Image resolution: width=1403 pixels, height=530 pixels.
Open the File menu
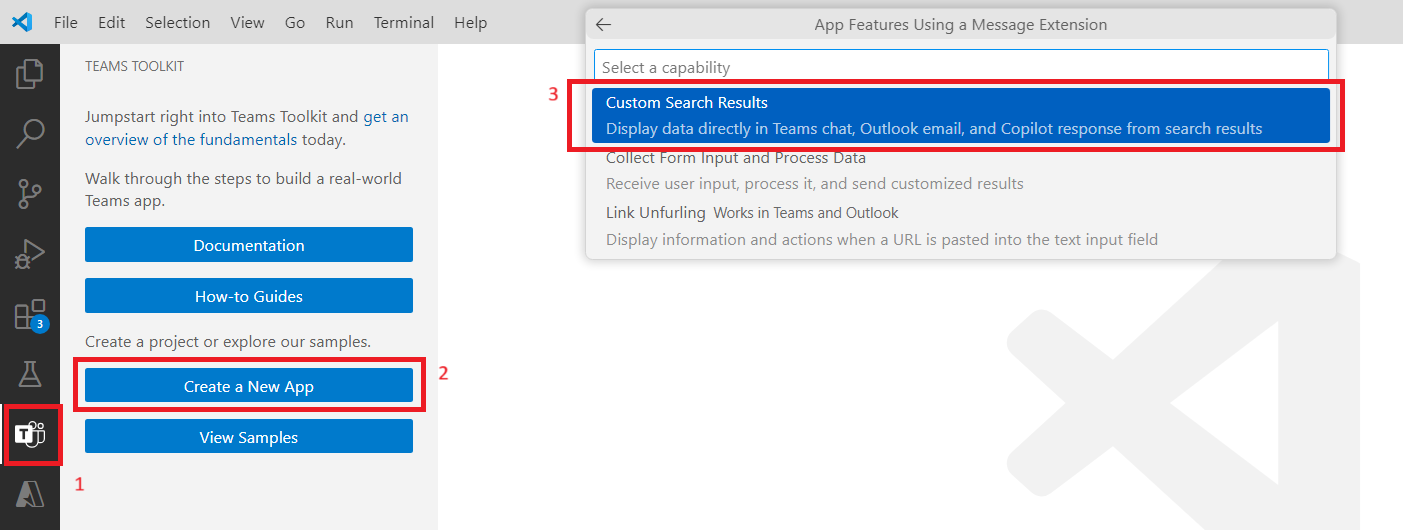pos(66,22)
